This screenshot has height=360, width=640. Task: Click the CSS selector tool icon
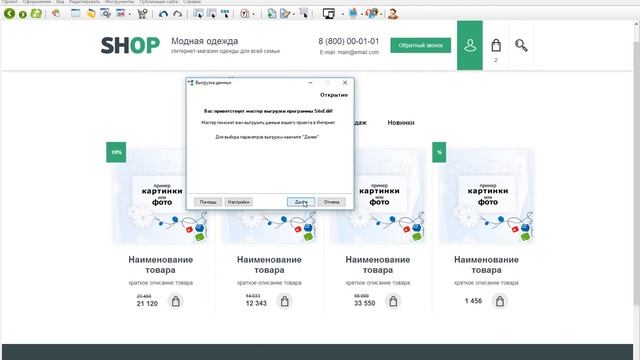tap(225, 13)
